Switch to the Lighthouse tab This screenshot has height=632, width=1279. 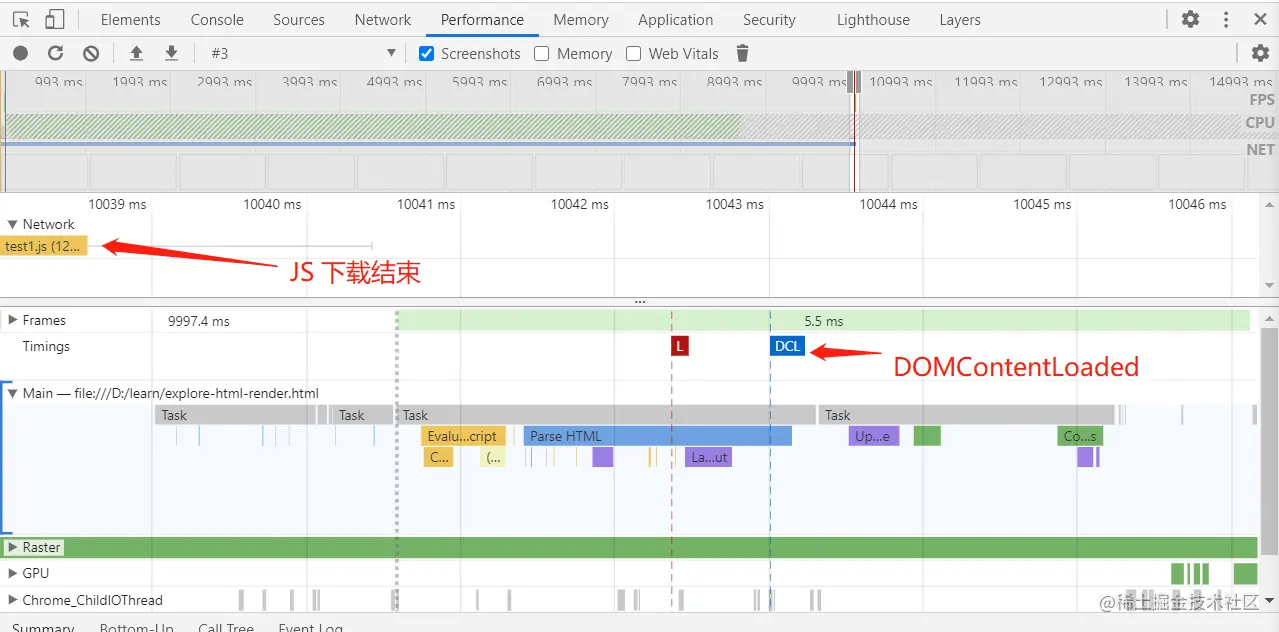[872, 19]
